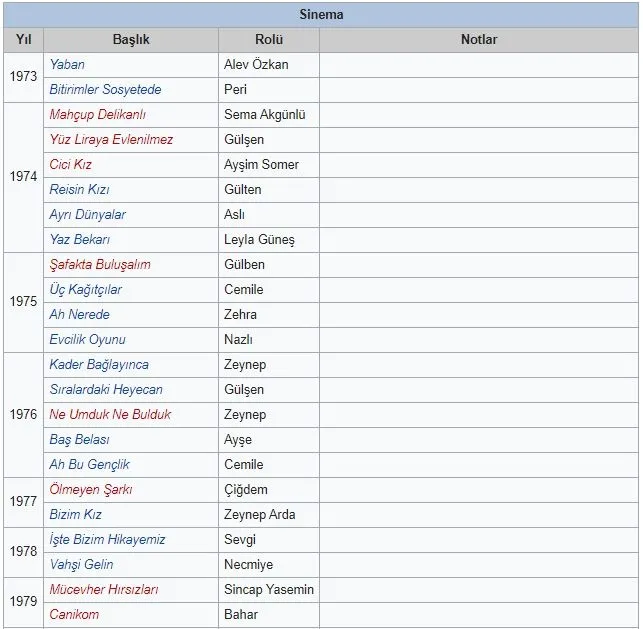
Task: Follow the Ne Umduk Ne Bulduk link
Action: tap(110, 415)
